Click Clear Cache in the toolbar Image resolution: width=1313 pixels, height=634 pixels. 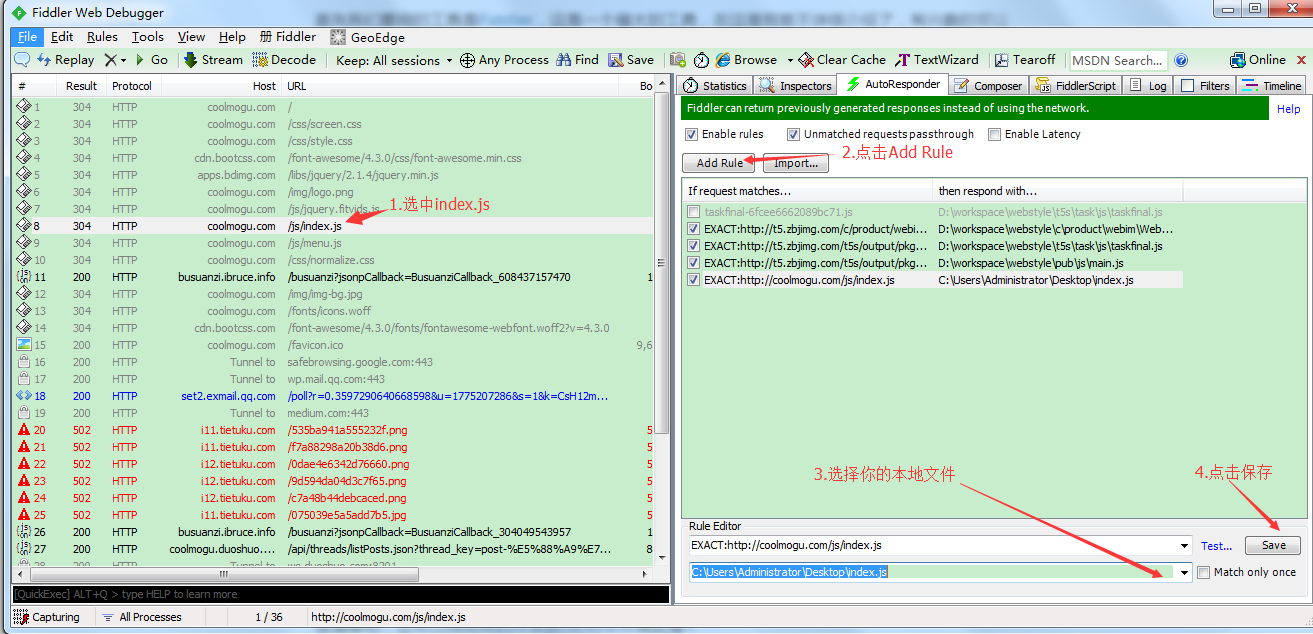(843, 60)
